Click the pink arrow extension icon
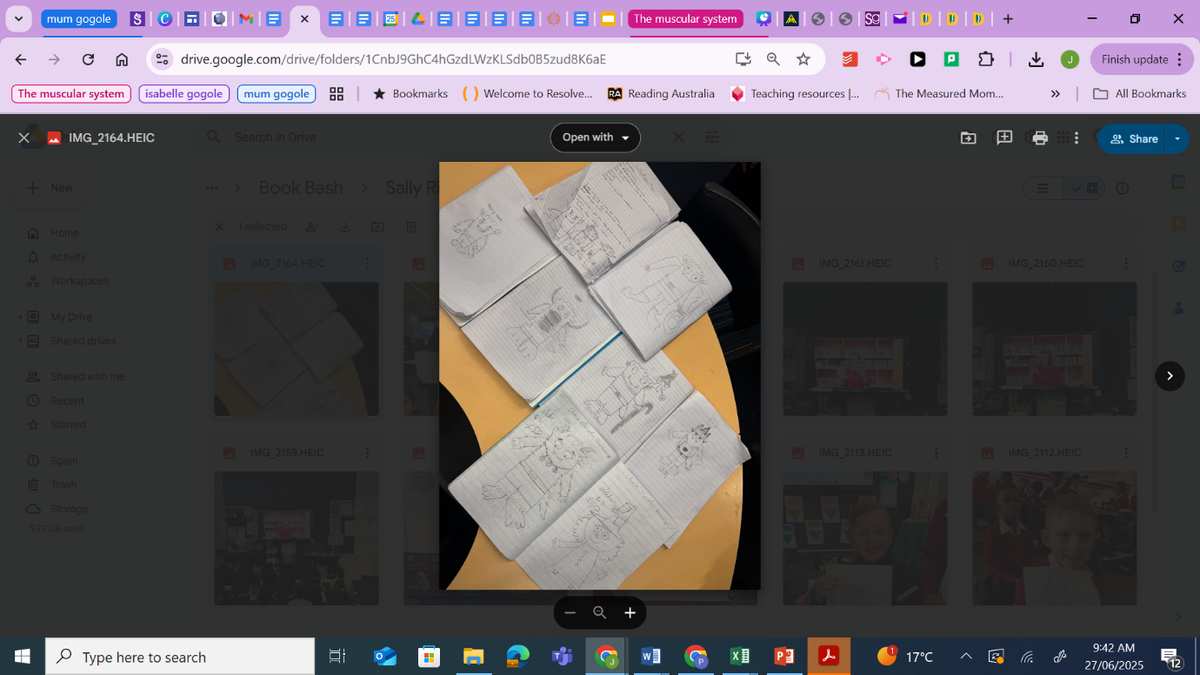 884,60
